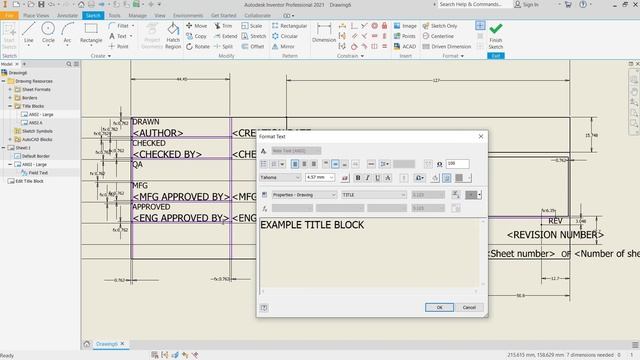Choose Rectangular pattern tool

tap(289, 26)
